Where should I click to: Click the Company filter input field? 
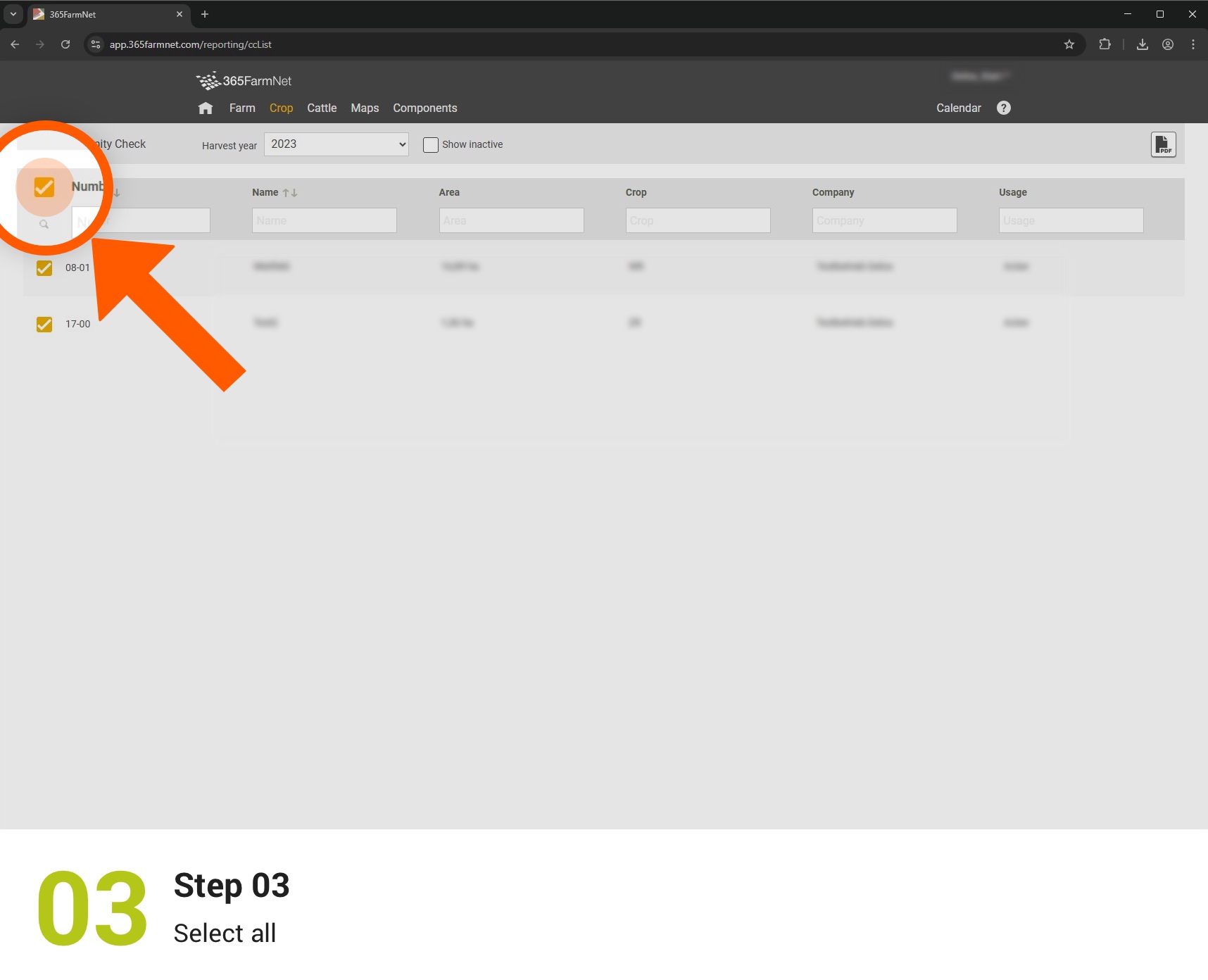click(884, 221)
